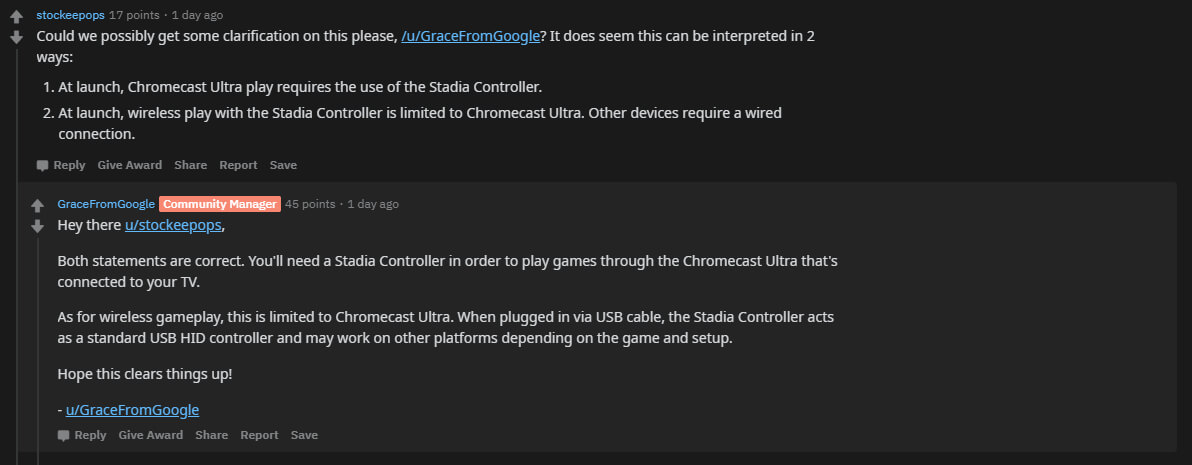Open the stockeepops user profile

(71, 14)
